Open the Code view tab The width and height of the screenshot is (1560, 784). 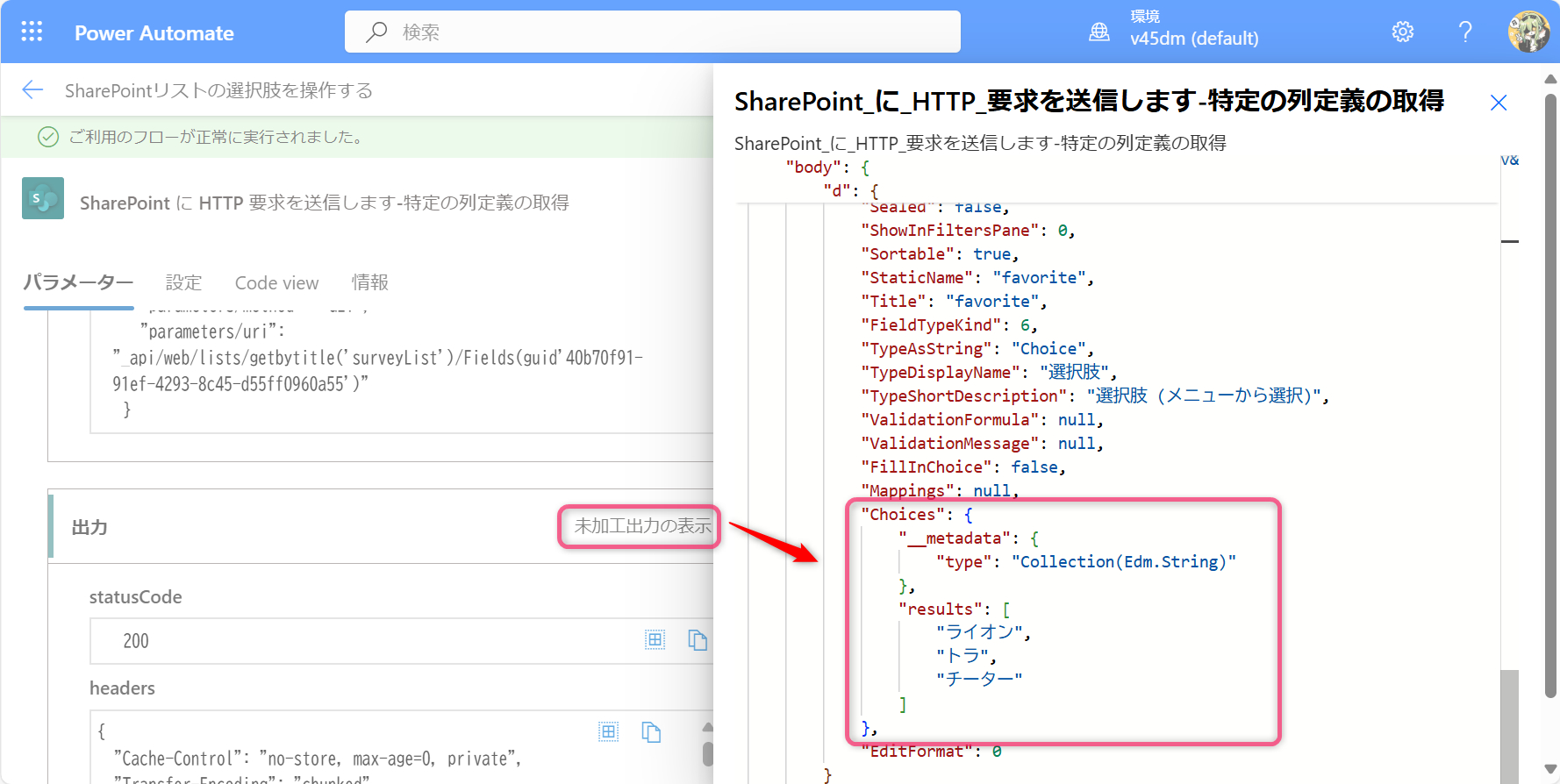[276, 282]
